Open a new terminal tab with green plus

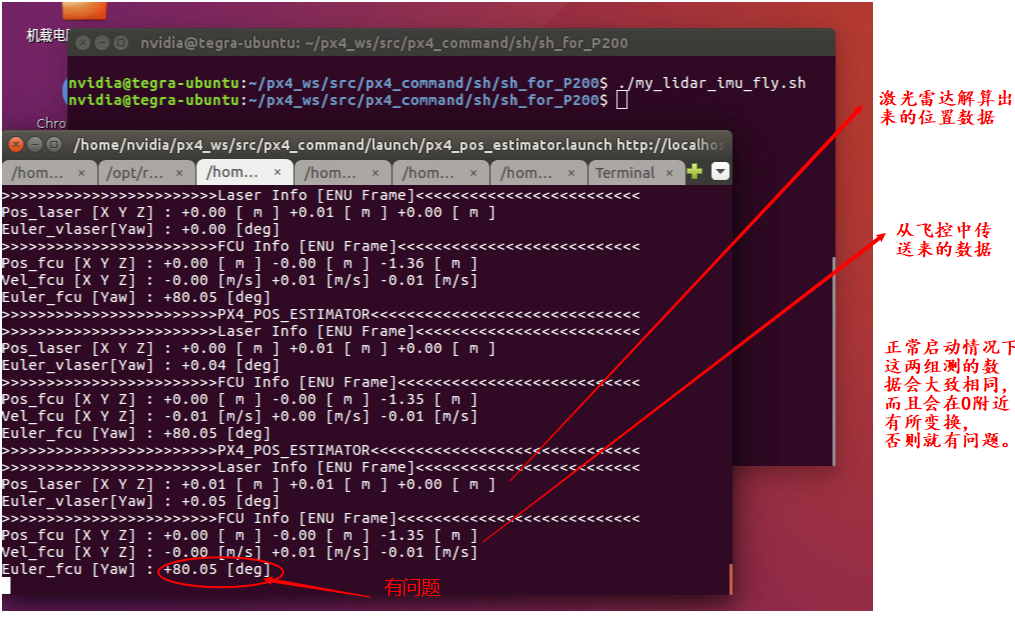click(x=695, y=172)
